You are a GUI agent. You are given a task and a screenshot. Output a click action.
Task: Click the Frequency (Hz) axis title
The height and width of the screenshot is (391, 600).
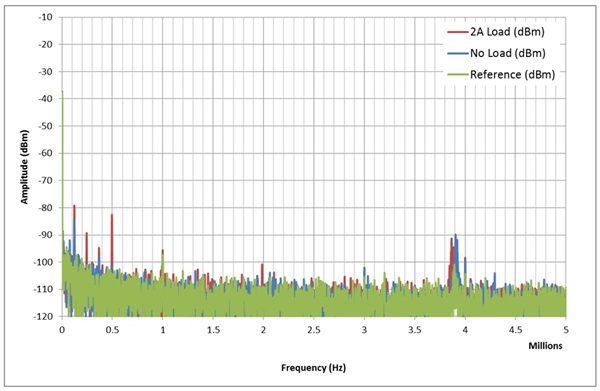click(x=313, y=368)
